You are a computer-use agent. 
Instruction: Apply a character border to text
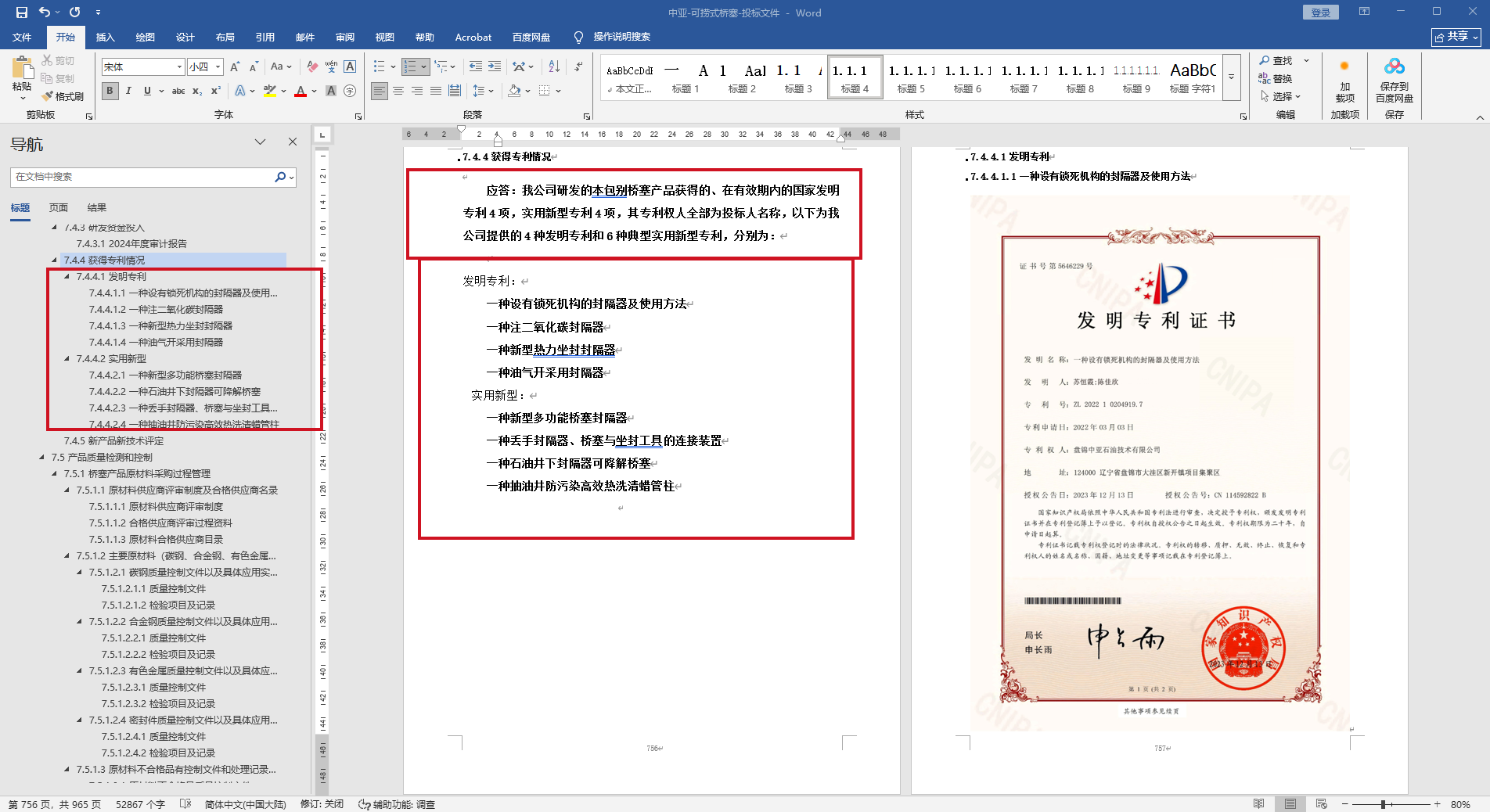point(350,67)
